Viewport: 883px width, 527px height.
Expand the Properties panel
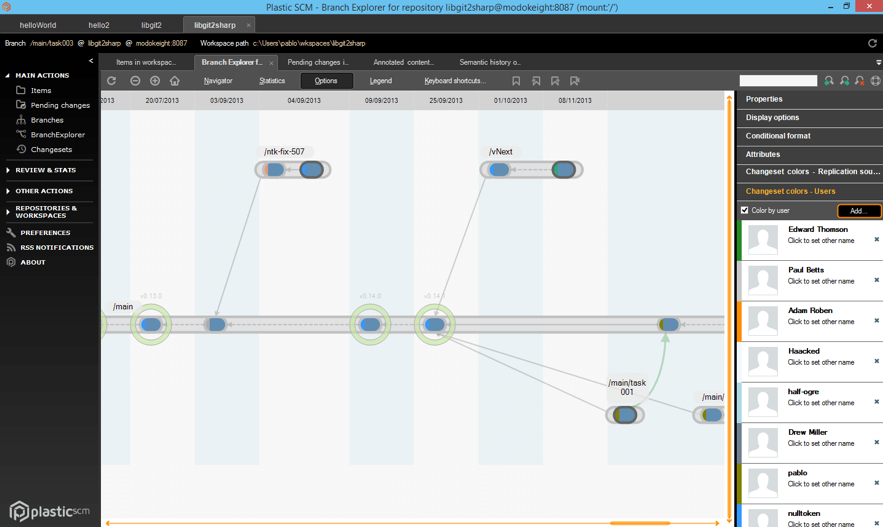810,99
